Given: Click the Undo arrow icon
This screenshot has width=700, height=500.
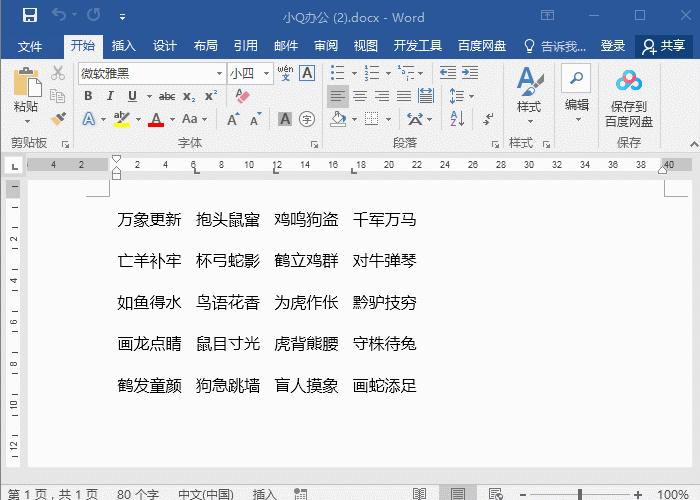Looking at the screenshot, I should 59,15.
